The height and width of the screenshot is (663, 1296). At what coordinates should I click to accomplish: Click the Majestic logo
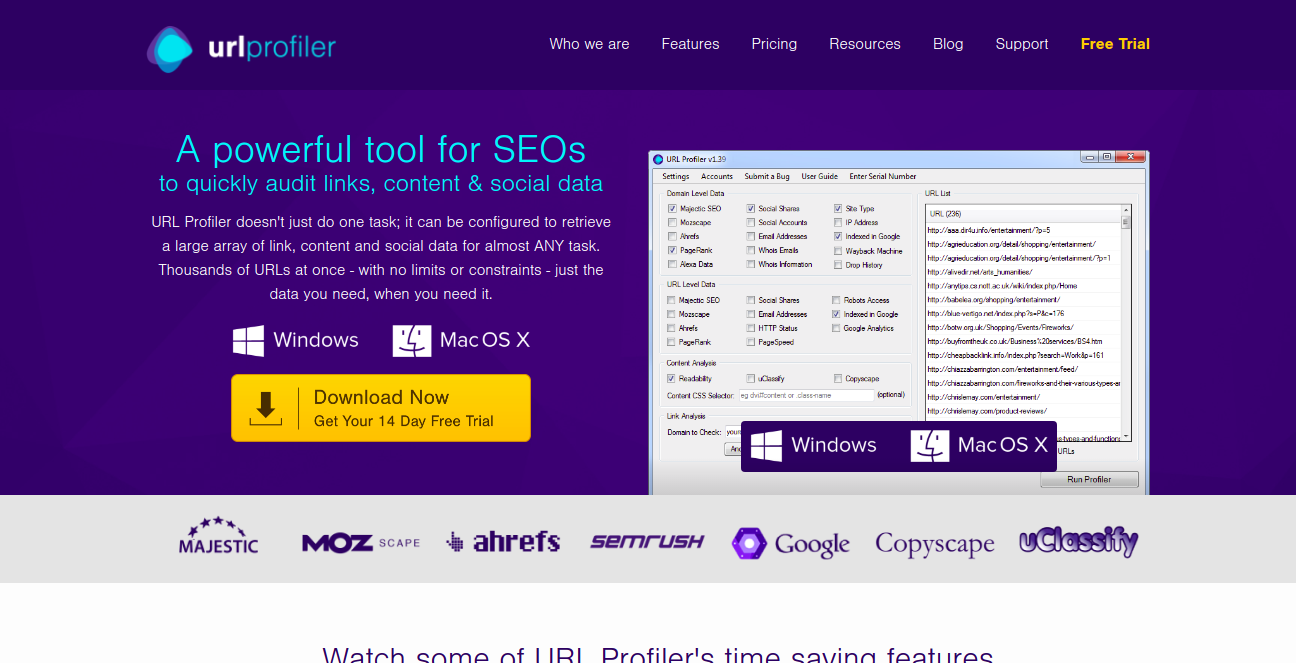pos(218,537)
